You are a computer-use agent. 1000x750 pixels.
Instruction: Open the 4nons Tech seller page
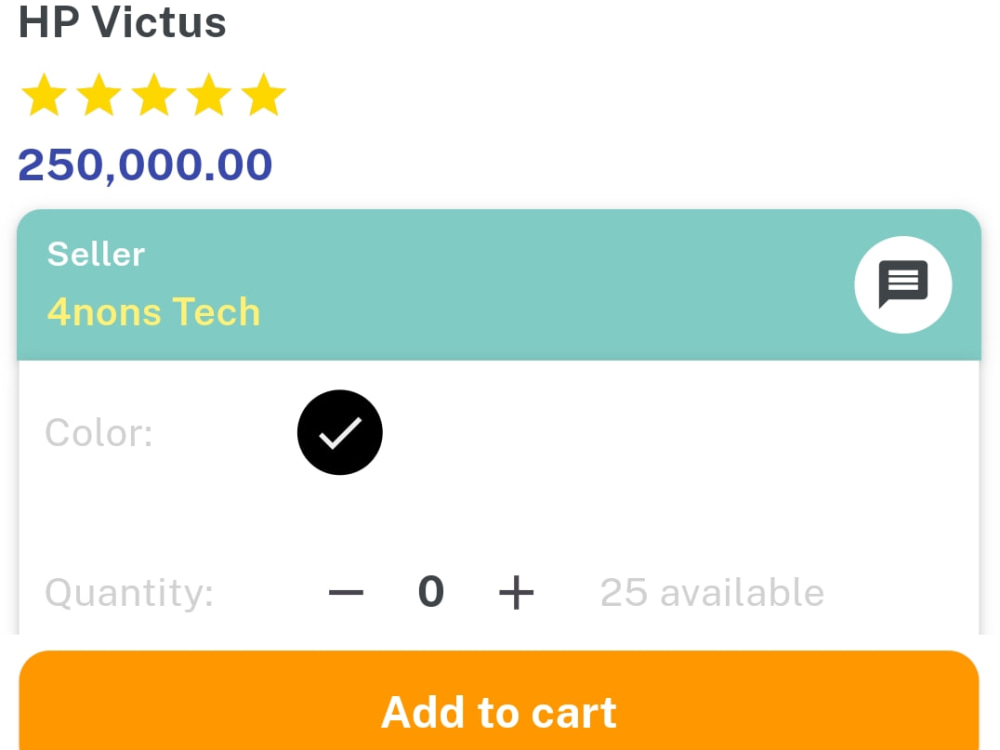tap(154, 312)
